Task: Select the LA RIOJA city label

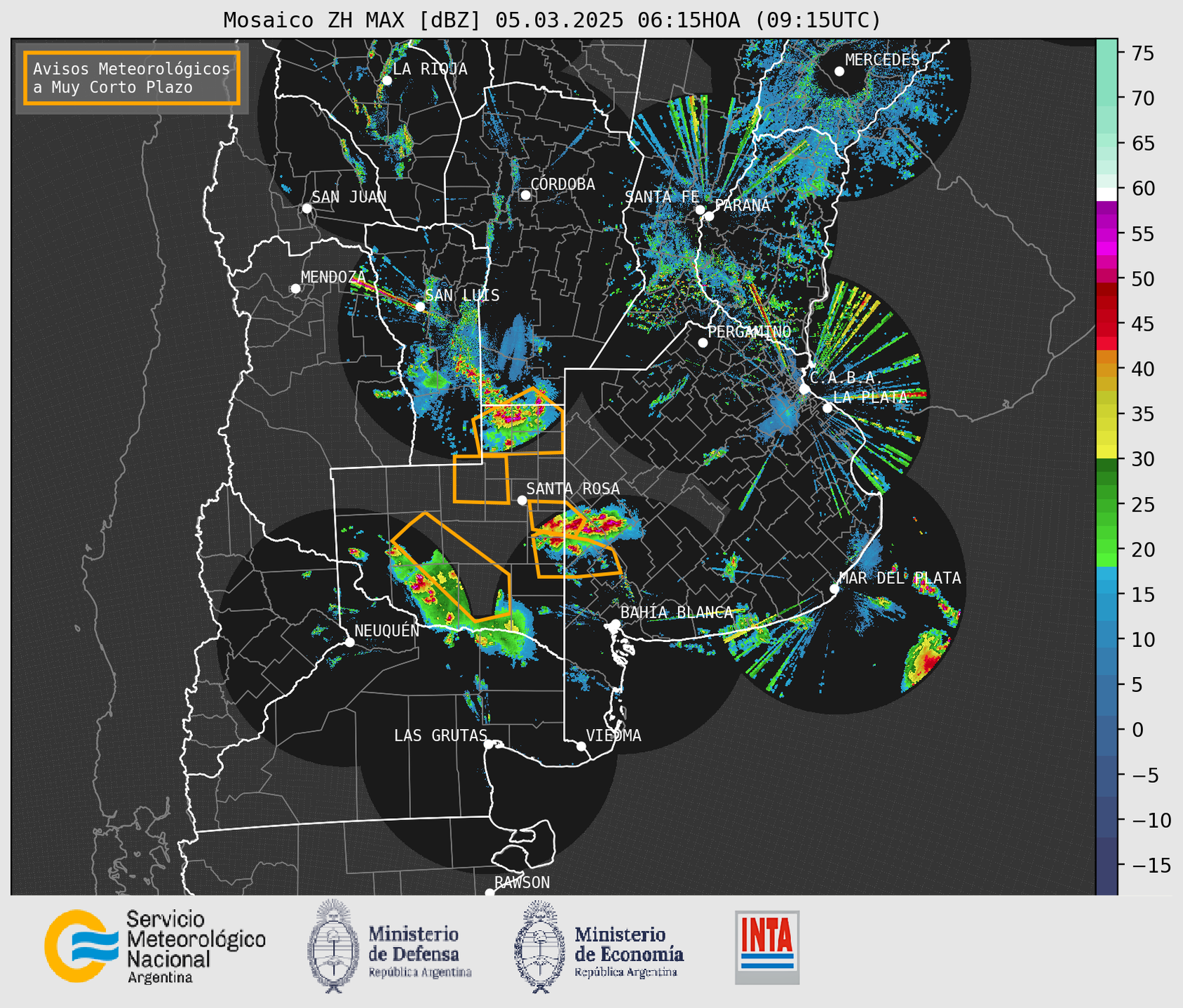Action: click(430, 69)
